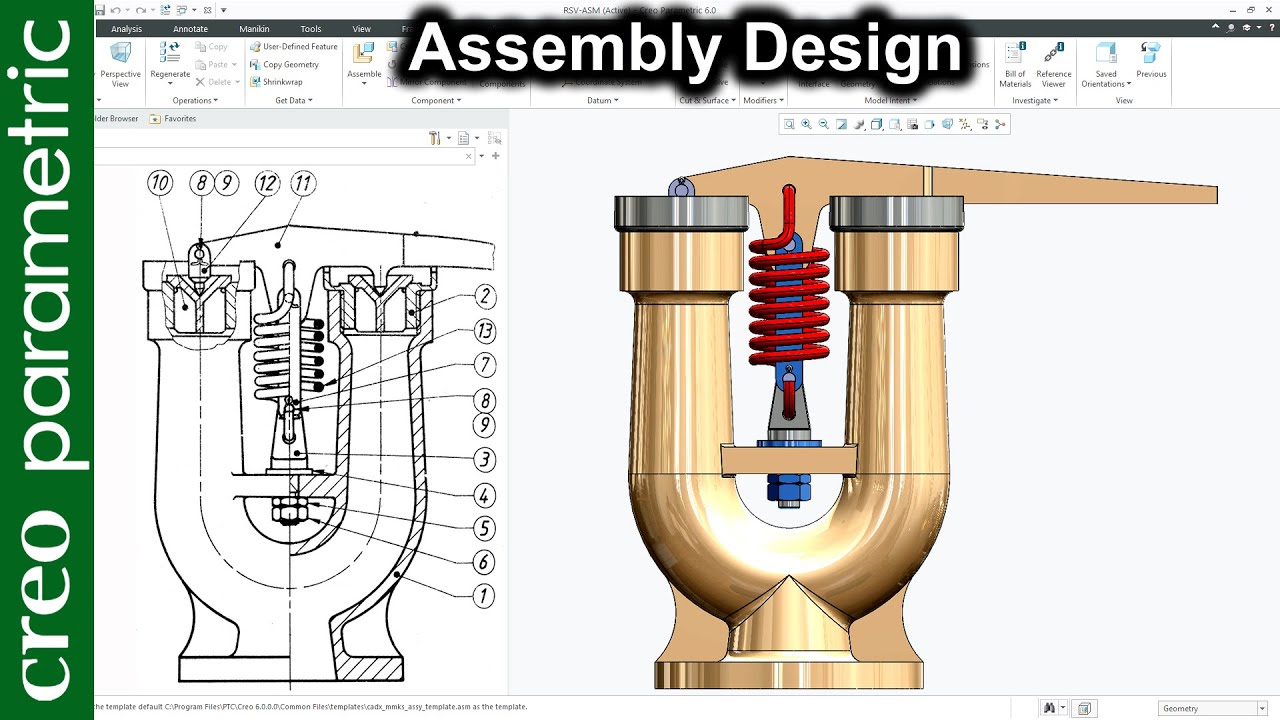Image resolution: width=1280 pixels, height=720 pixels.
Task: Toggle datum display filters icon
Action: coord(964,124)
